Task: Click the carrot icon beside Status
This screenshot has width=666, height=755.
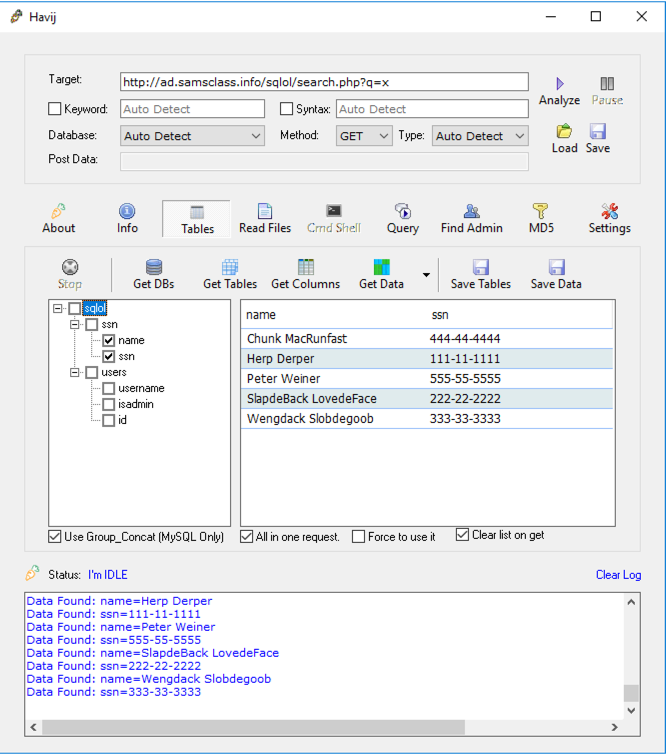Action: (x=32, y=573)
